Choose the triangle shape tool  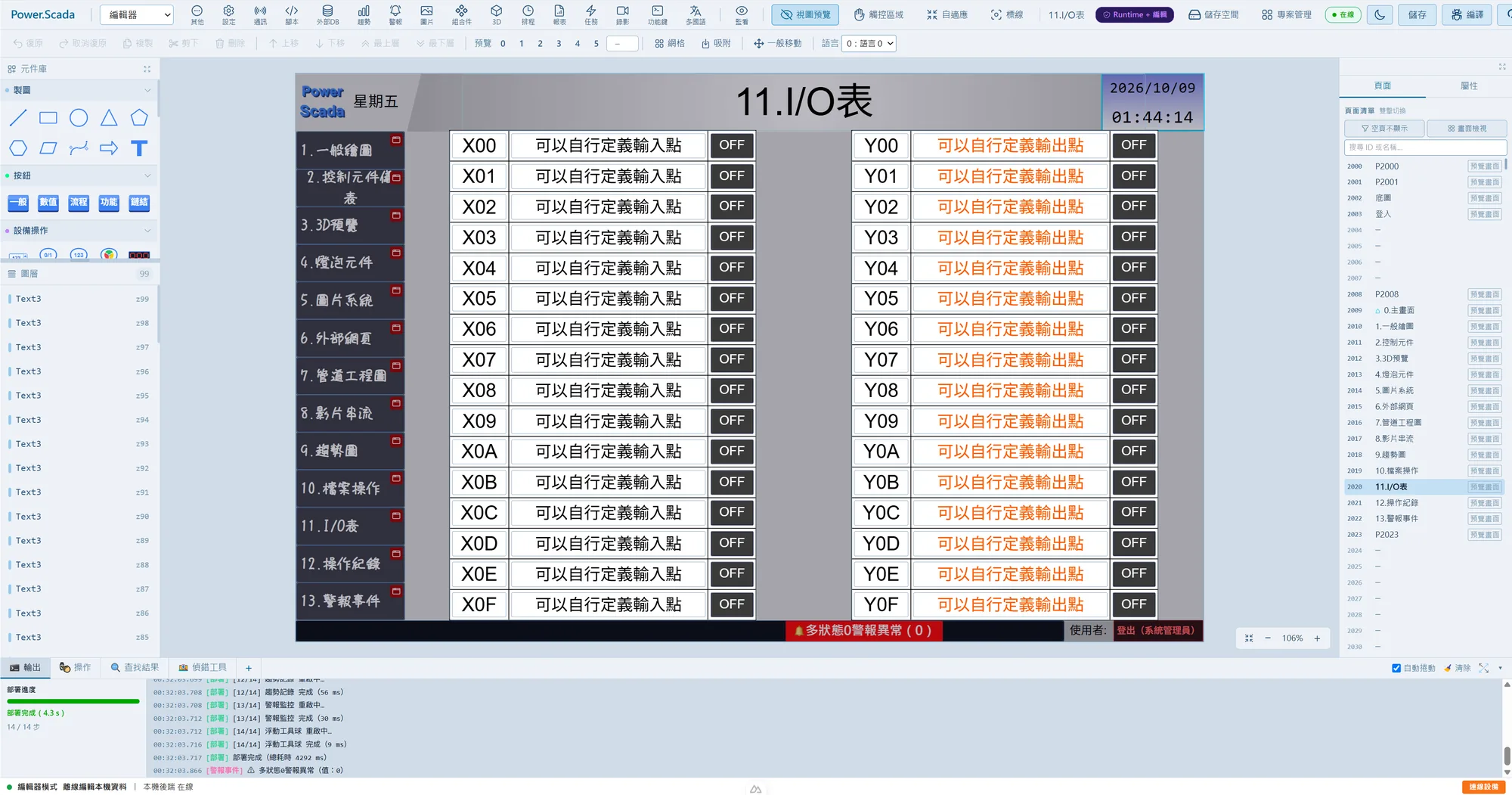click(109, 118)
